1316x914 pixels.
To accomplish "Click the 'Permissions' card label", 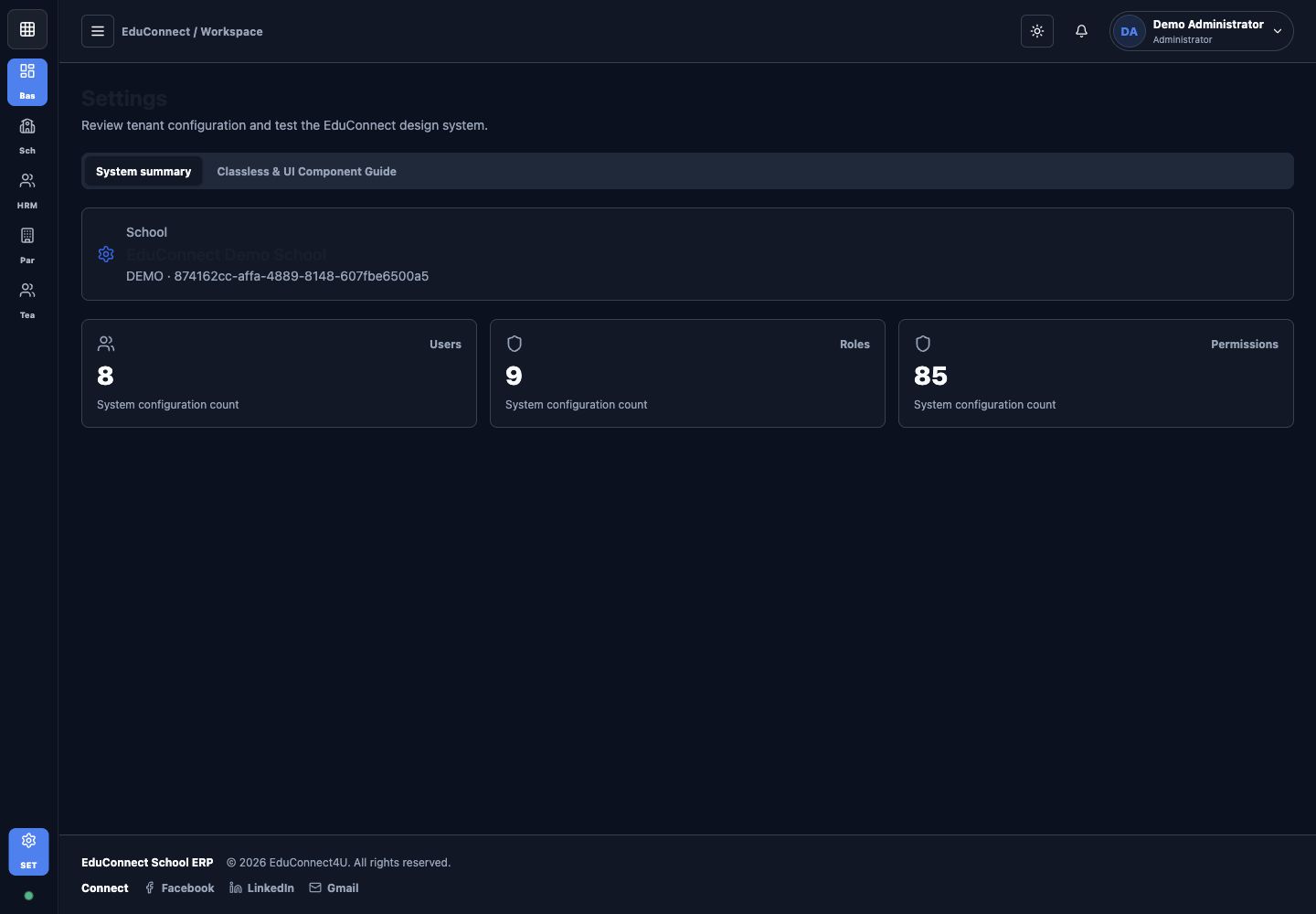I will (x=1245, y=345).
